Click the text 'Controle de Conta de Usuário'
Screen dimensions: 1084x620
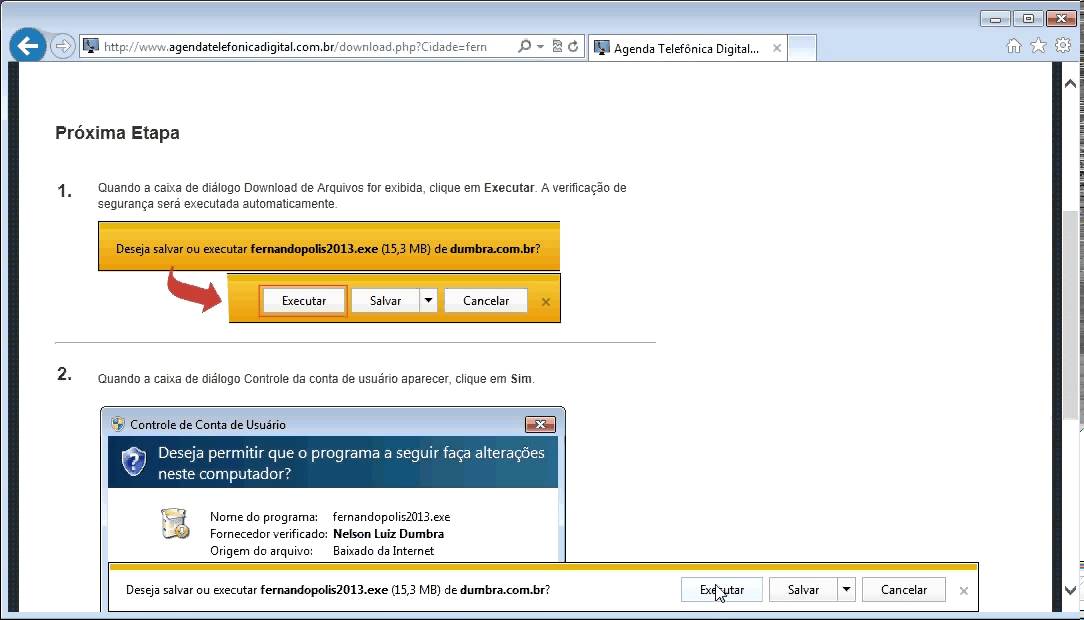208,424
